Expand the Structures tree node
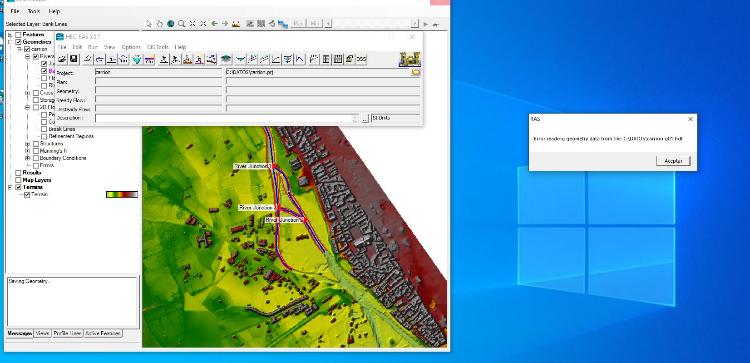 pyautogui.click(x=28, y=143)
